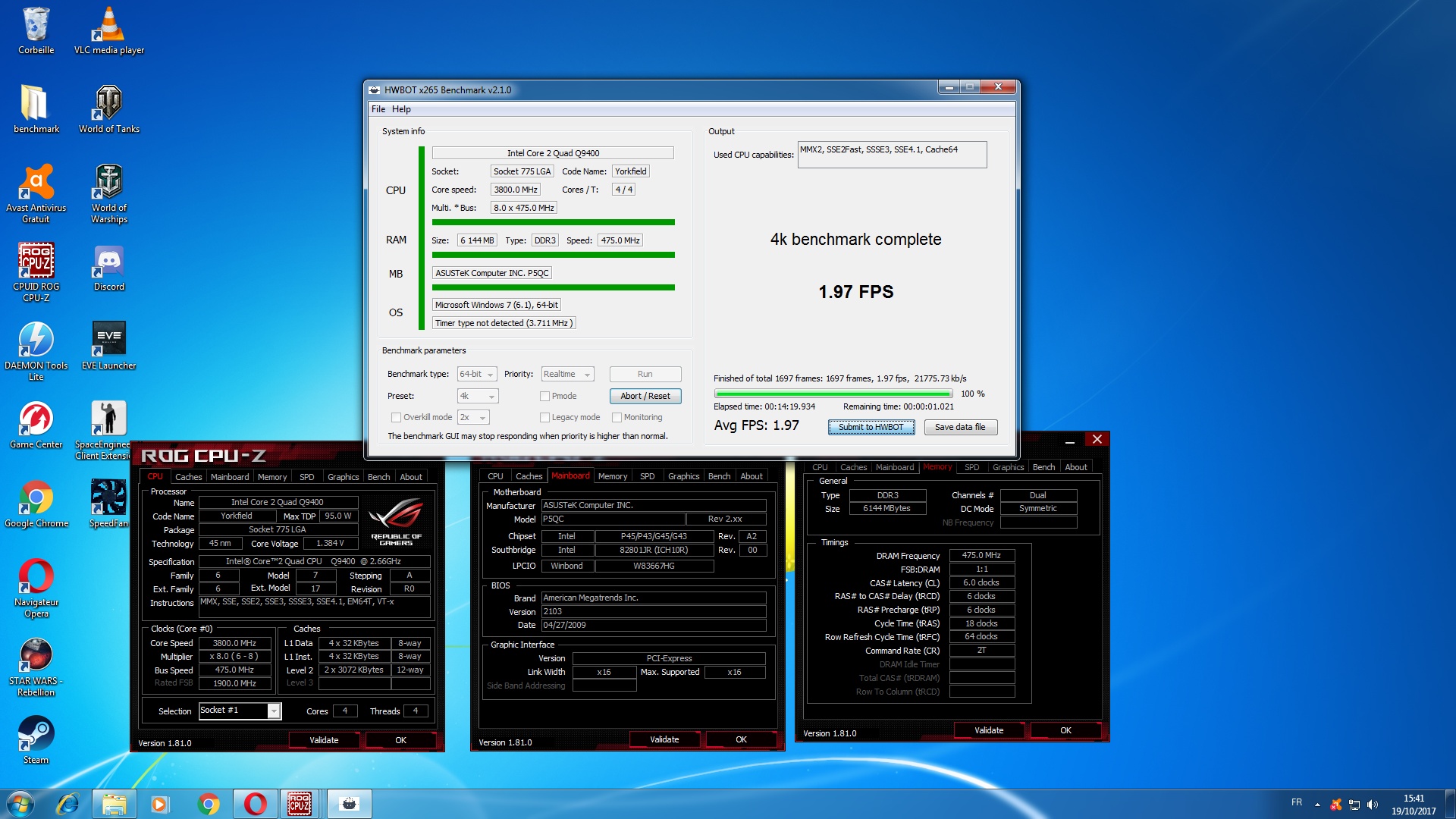The width and height of the screenshot is (1456, 819).
Task: Switch to HWBOT x265 taskbar button
Action: (349, 804)
